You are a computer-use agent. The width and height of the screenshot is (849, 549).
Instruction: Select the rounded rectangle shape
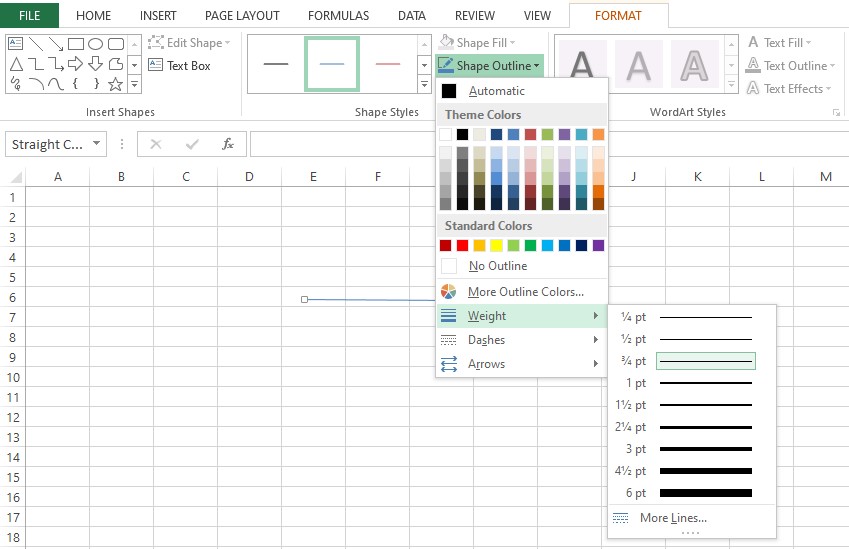(x=116, y=43)
